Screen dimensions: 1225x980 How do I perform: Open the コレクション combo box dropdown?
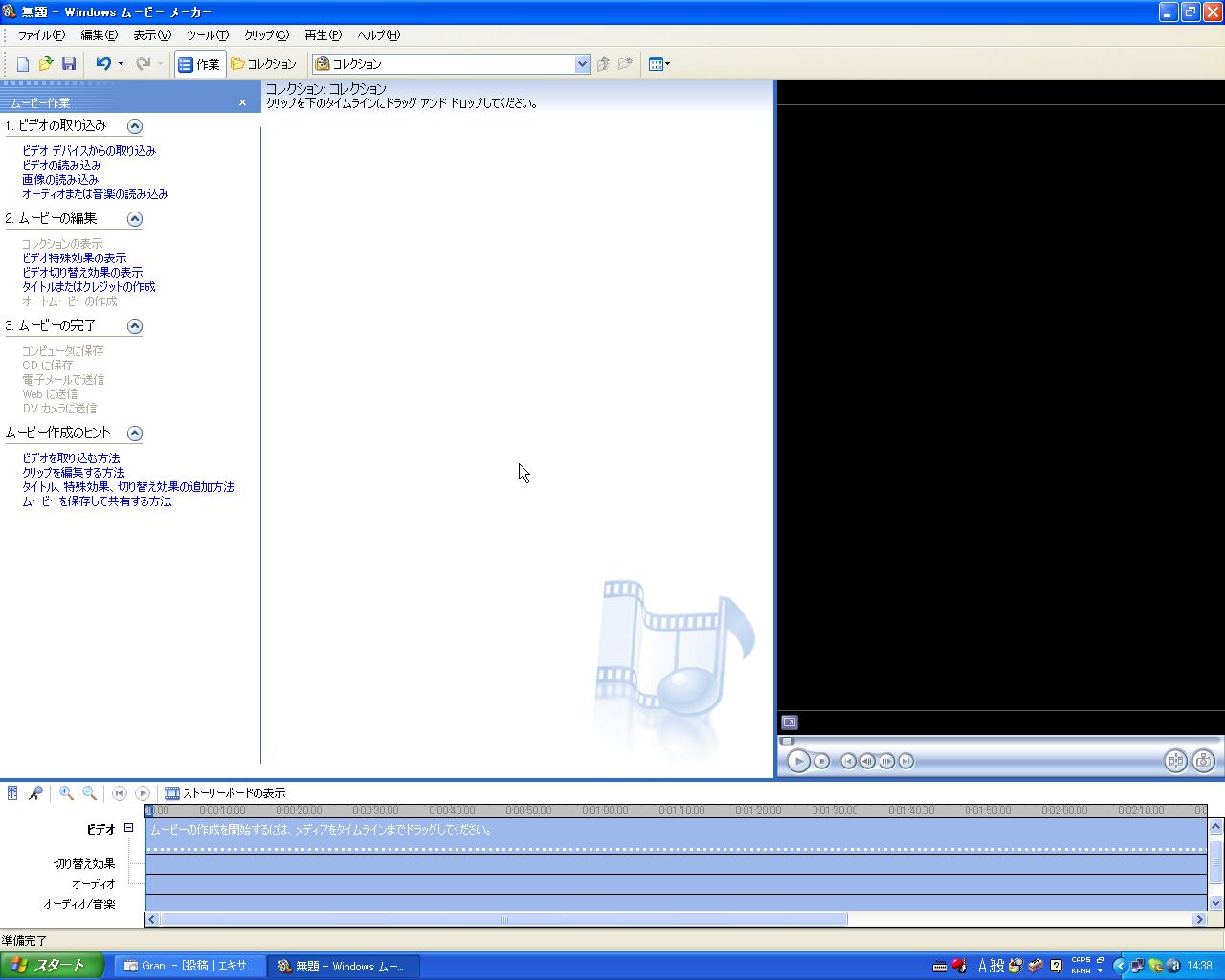coord(582,64)
